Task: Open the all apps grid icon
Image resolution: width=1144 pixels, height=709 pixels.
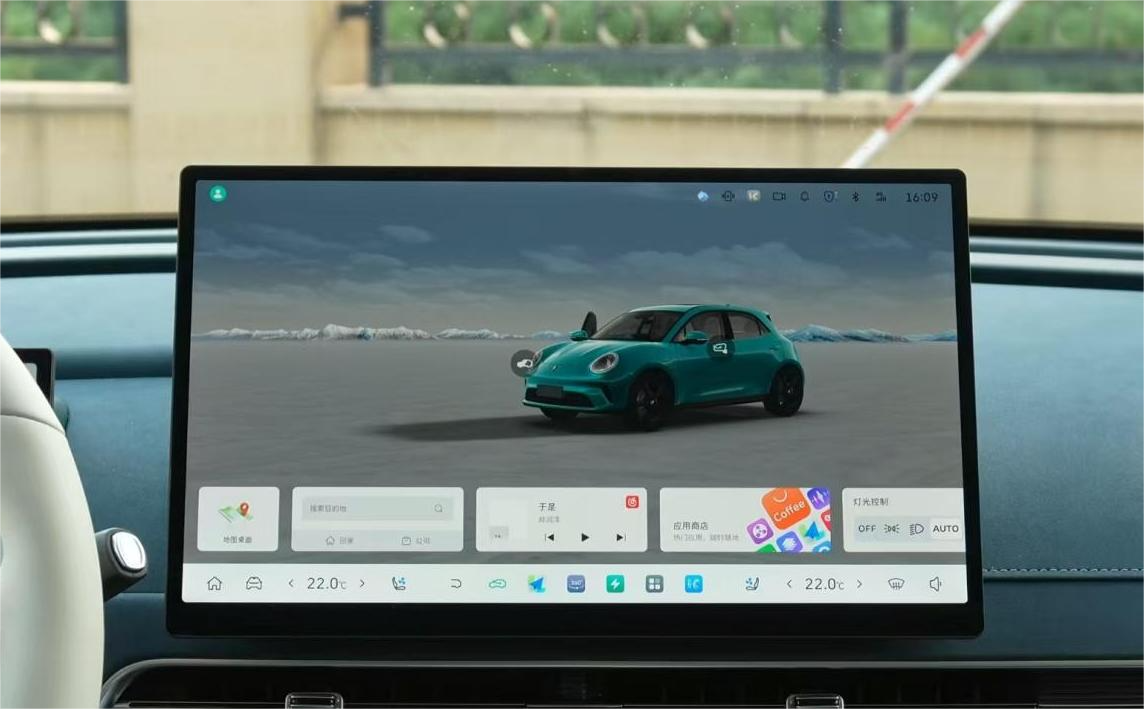Action: coord(654,584)
